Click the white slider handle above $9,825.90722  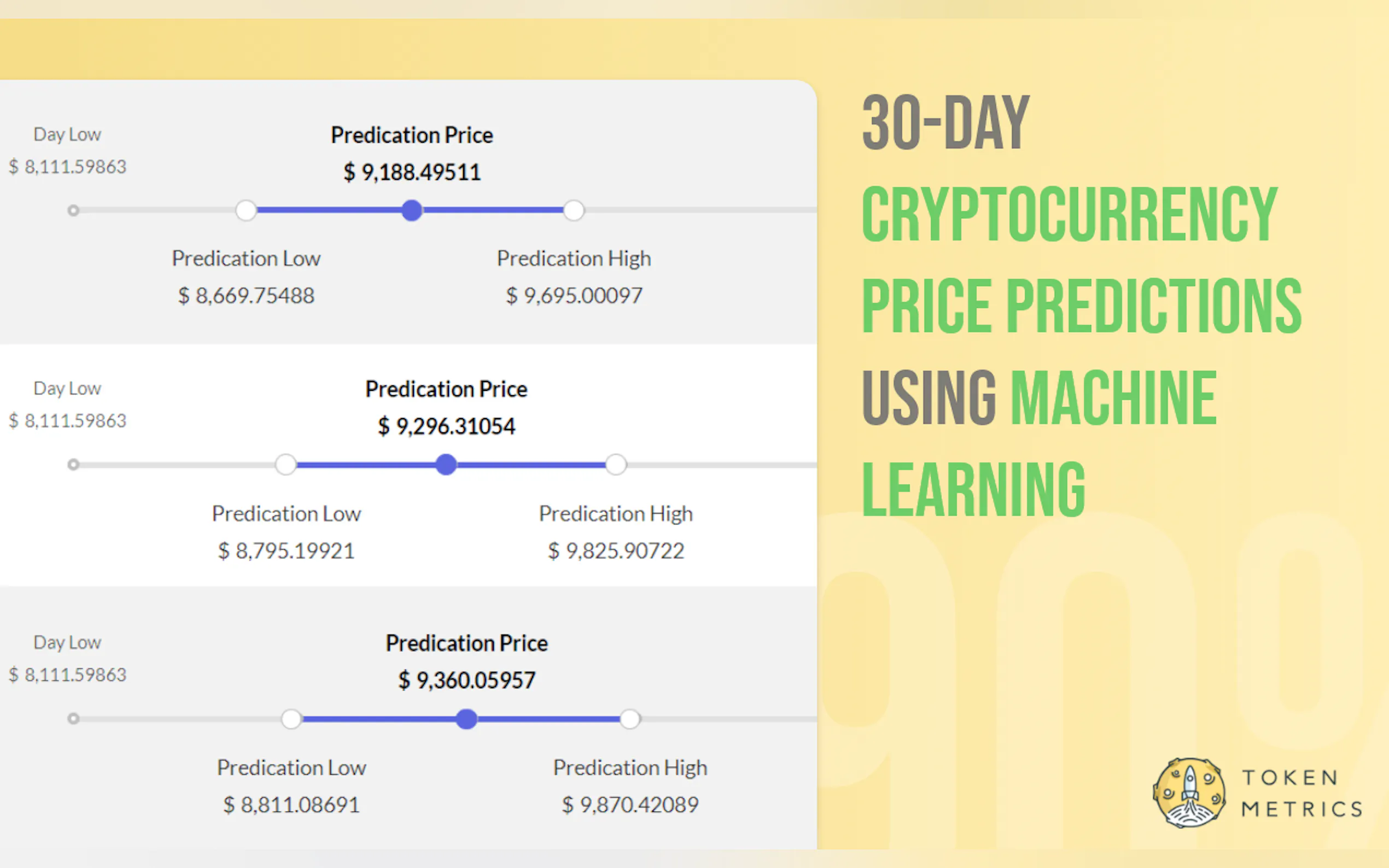[616, 465]
